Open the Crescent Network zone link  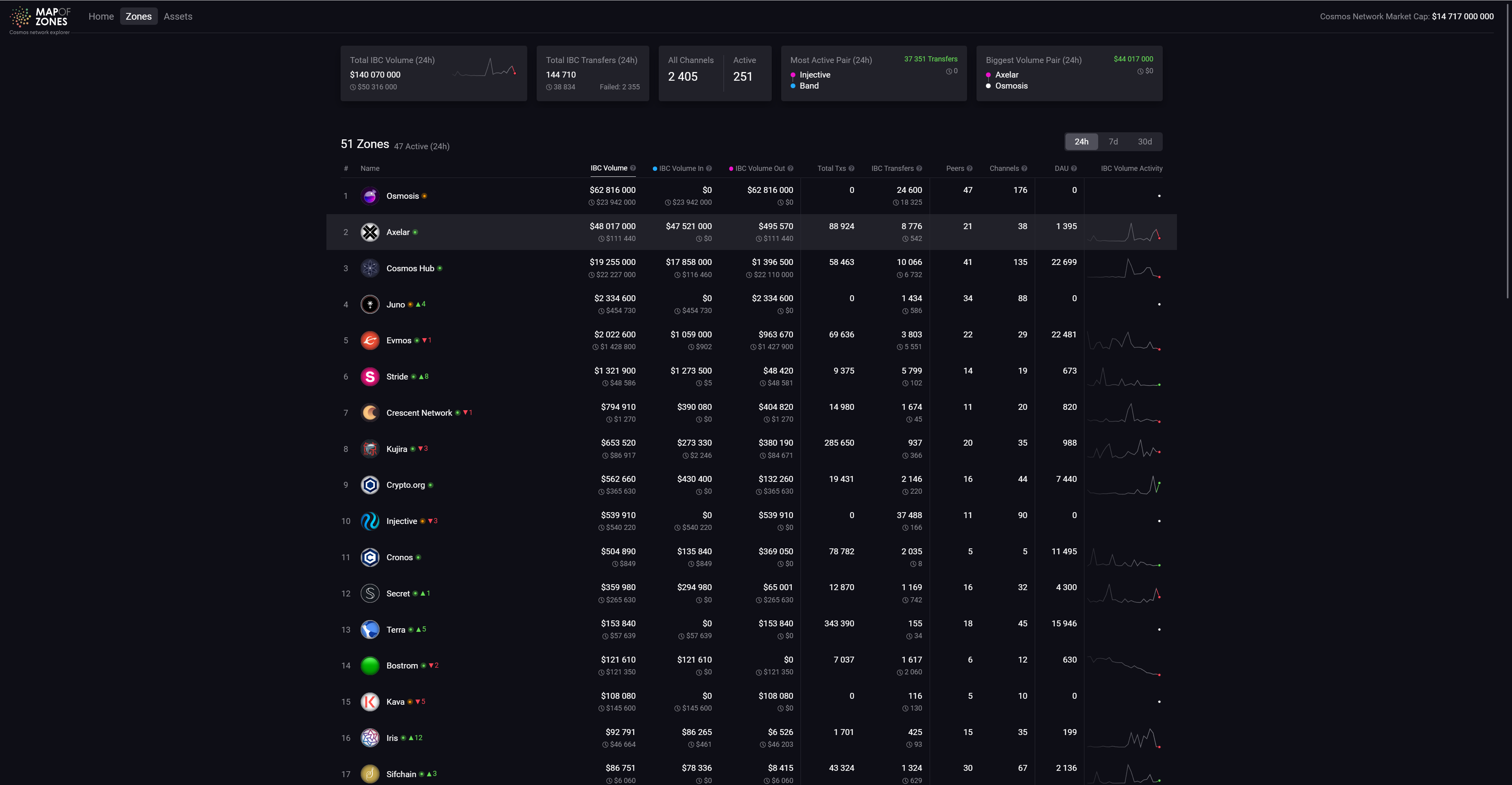[419, 413]
